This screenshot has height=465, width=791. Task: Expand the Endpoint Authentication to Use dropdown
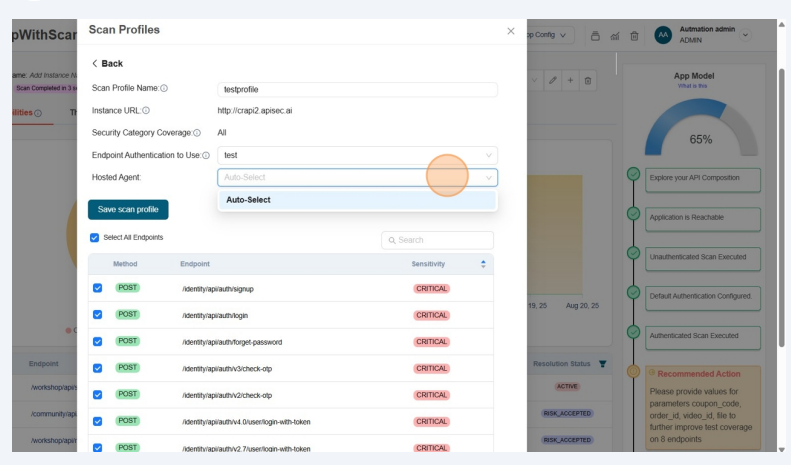pos(357,155)
